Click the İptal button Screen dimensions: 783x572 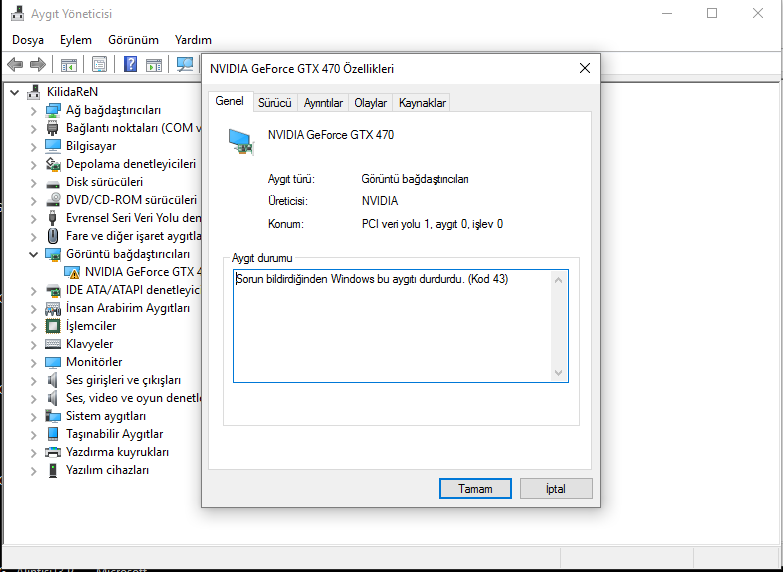pyautogui.click(x=556, y=489)
